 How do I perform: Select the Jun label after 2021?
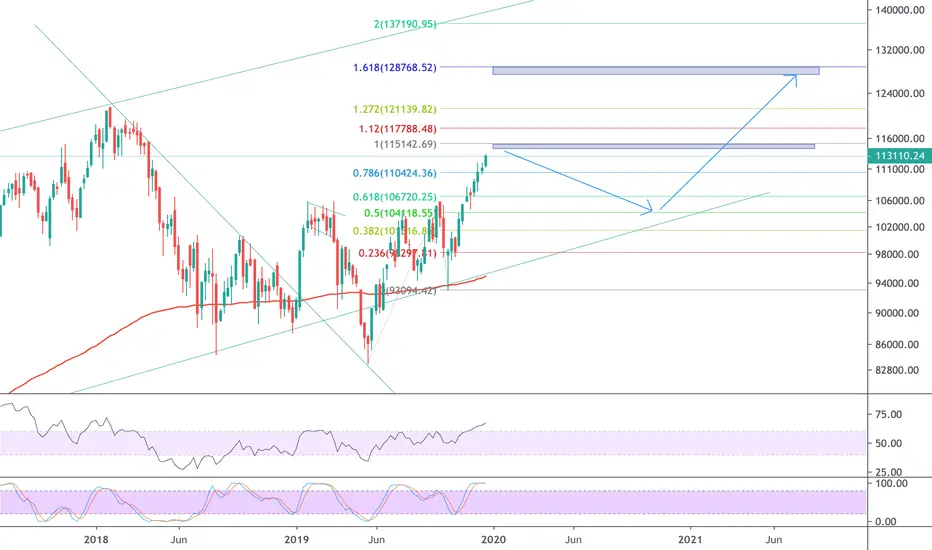point(773,540)
